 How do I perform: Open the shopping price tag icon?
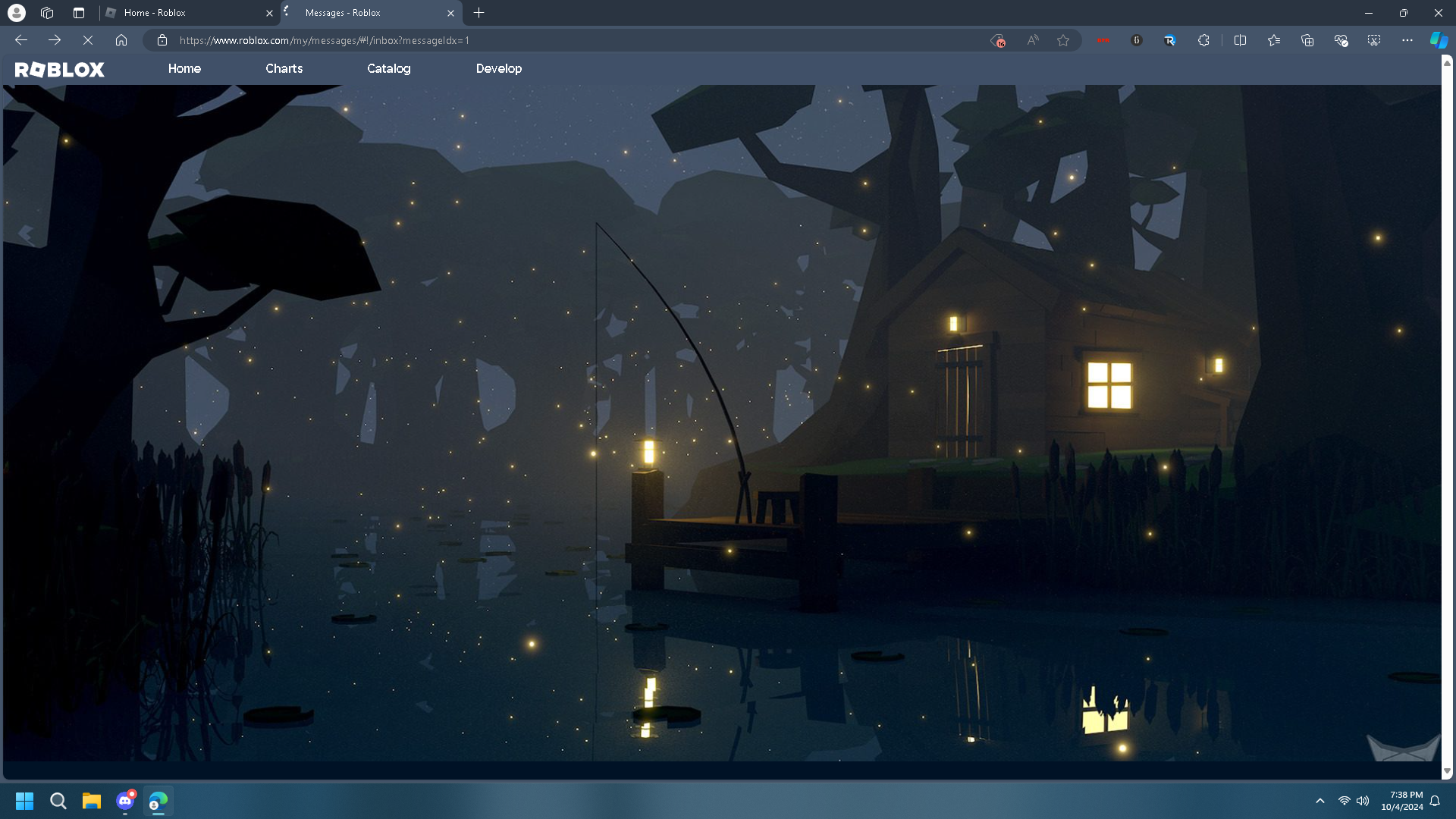[998, 40]
